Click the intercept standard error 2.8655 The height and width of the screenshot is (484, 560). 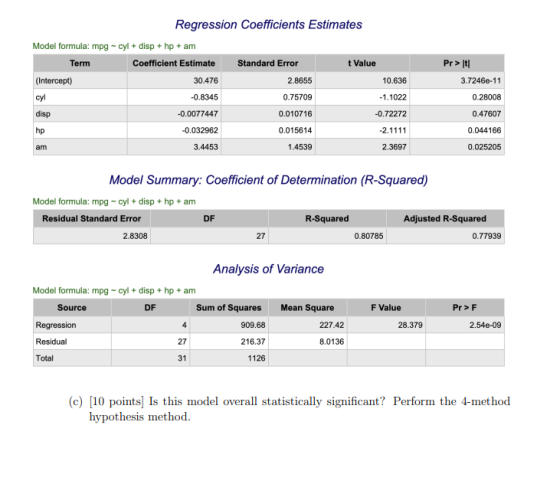[x=300, y=81]
